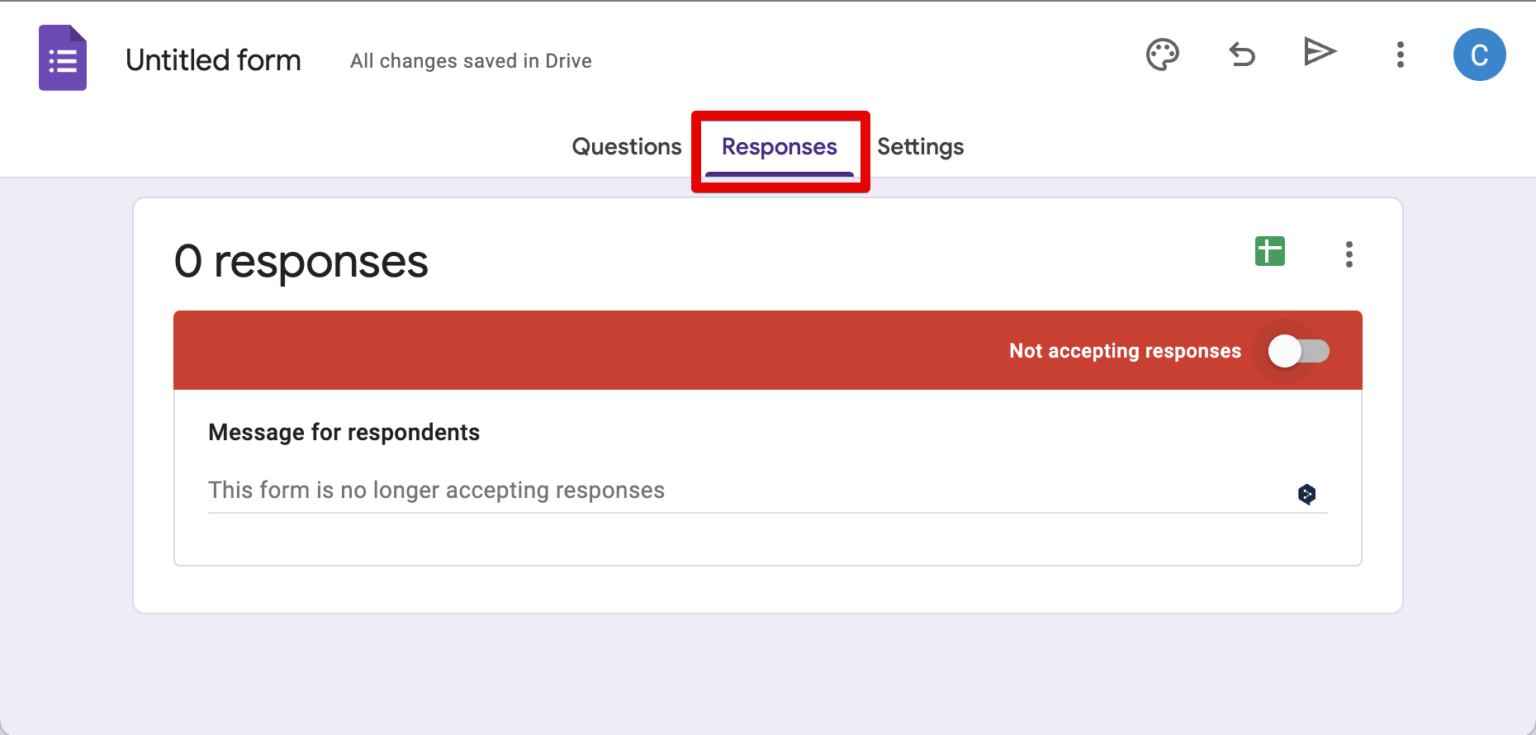Open the 'All changes saved in Drive' status
Viewport: 1536px width, 735px height.
click(x=470, y=61)
